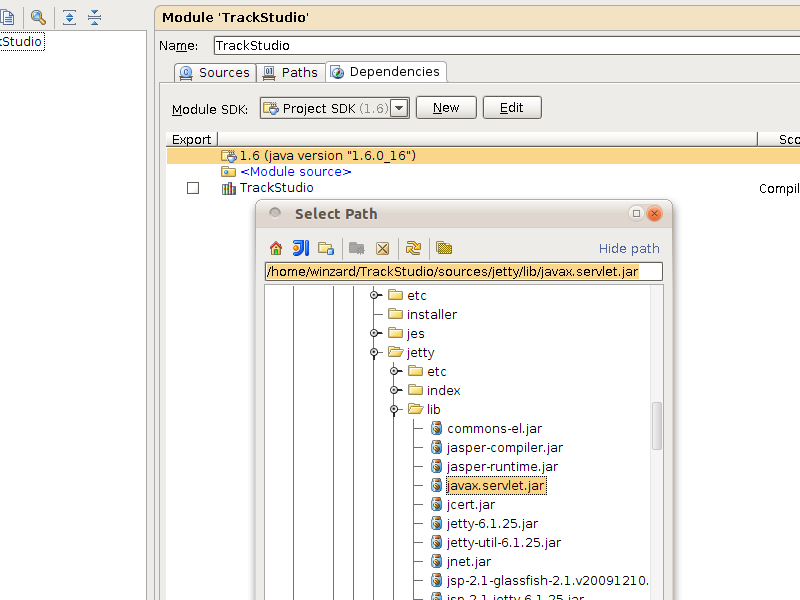Click the delete icon in Select Path toolbar

(383, 248)
